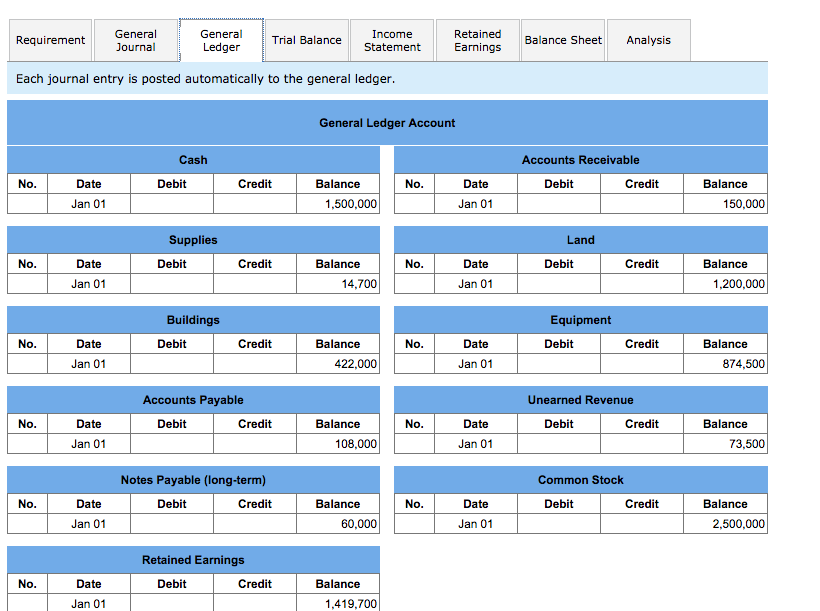The height and width of the screenshot is (611, 820).
Task: Click the Supplies Jan 01 date cell
Action: pos(88,283)
